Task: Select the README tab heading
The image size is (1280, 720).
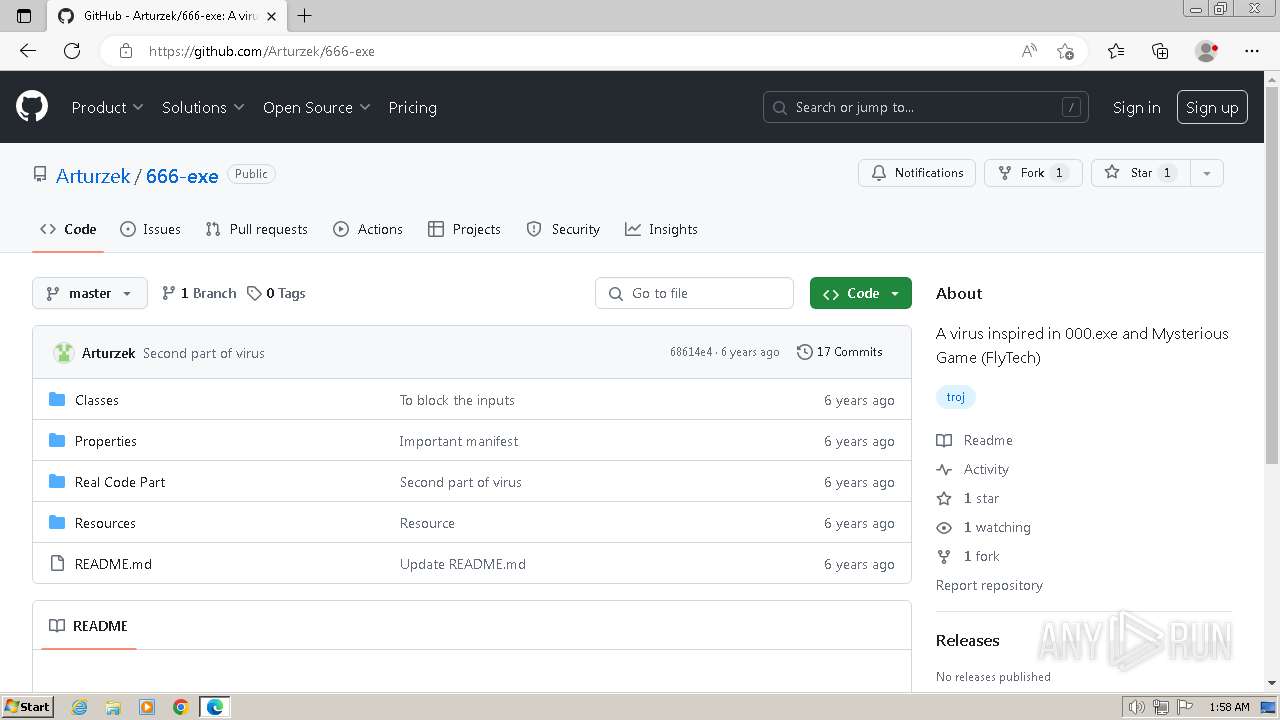Action: 89,626
